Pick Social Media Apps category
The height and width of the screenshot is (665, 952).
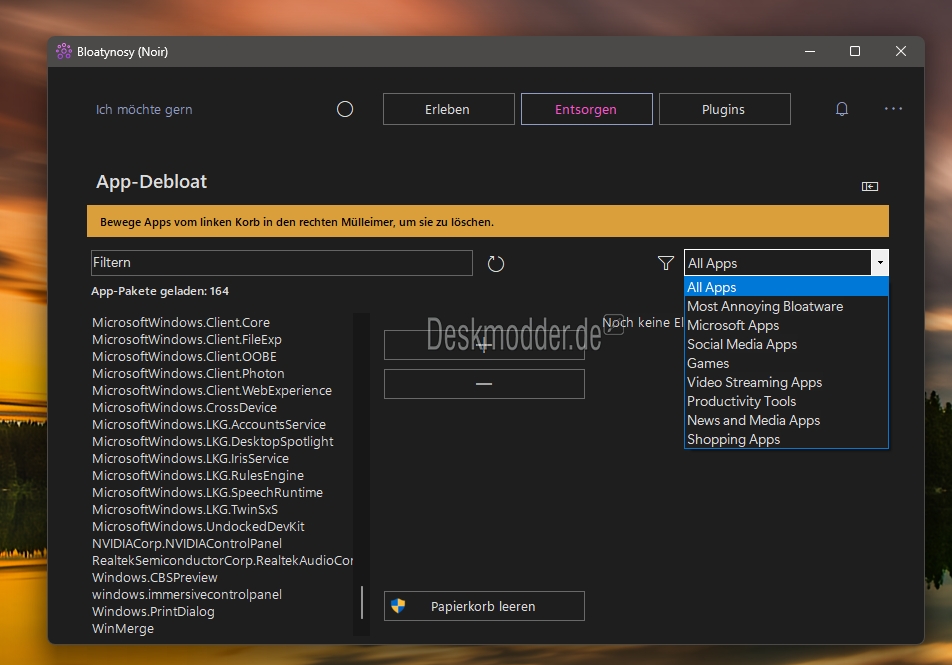[x=786, y=344]
